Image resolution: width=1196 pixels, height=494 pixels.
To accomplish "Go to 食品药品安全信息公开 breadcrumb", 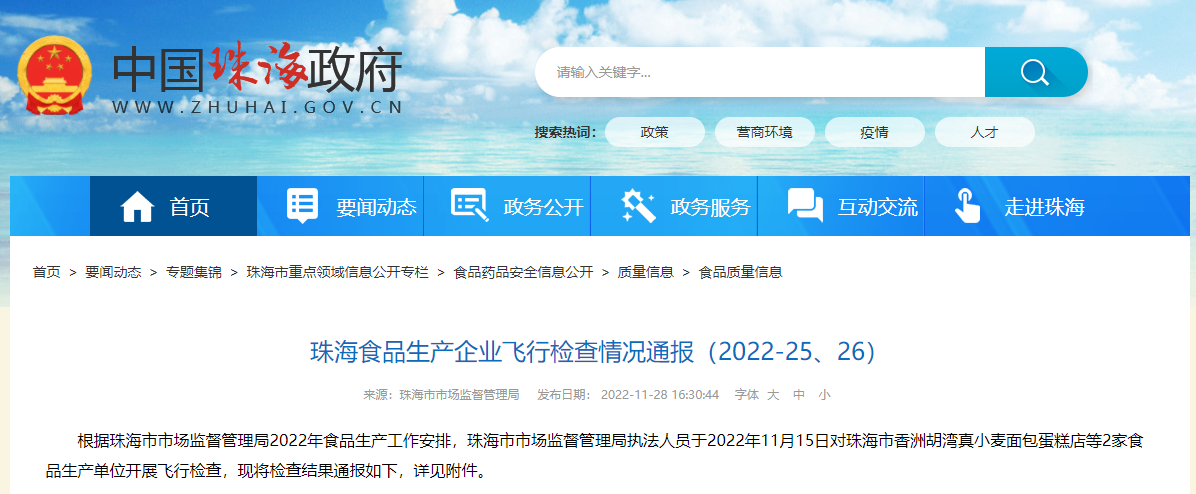I will pyautogui.click(x=523, y=272).
